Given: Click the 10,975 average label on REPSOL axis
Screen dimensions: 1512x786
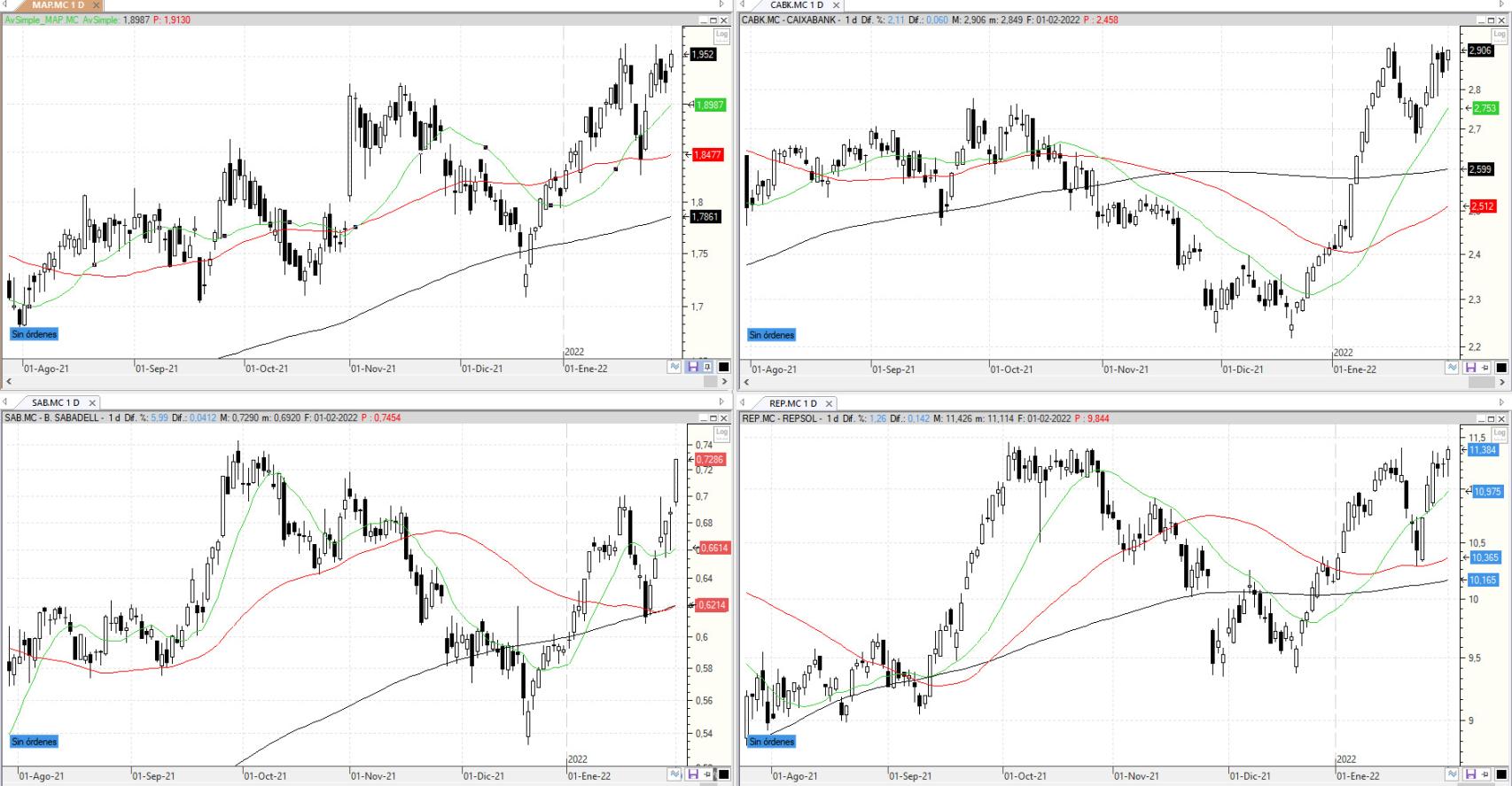Looking at the screenshot, I should point(1486,491).
